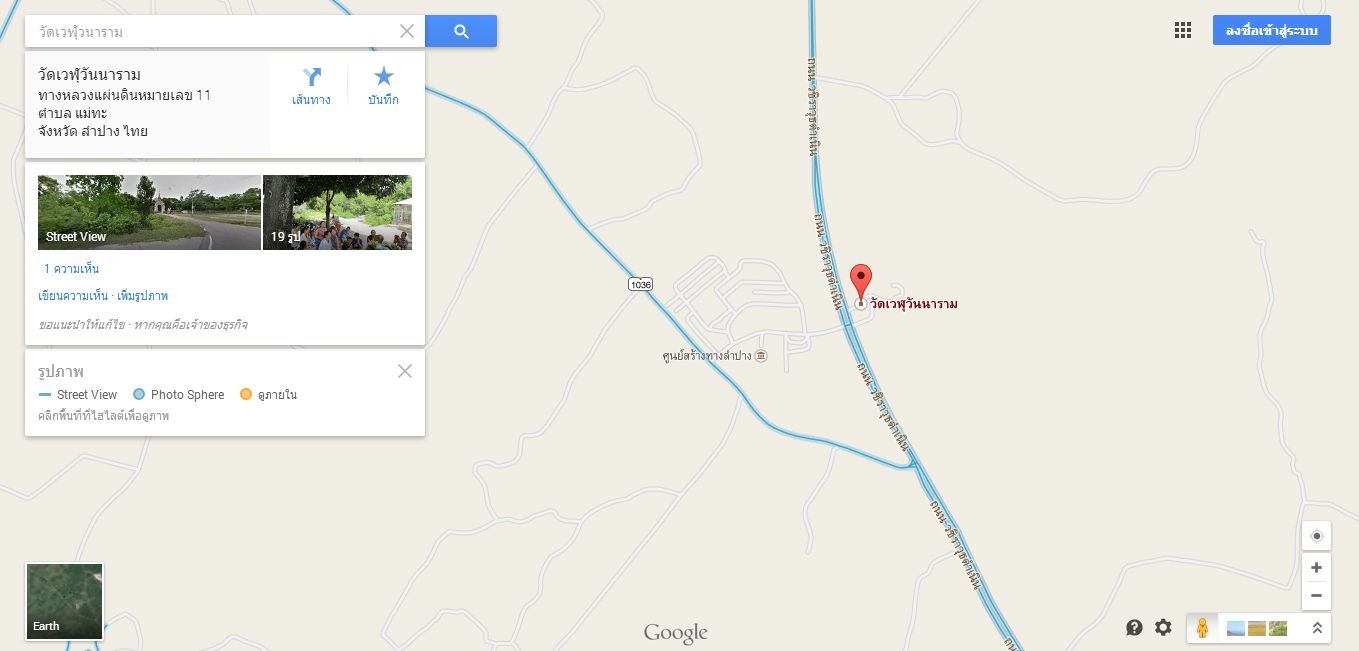Click the ลงชื่อเข้าสู่ระบบ sign-in button

[x=1271, y=30]
